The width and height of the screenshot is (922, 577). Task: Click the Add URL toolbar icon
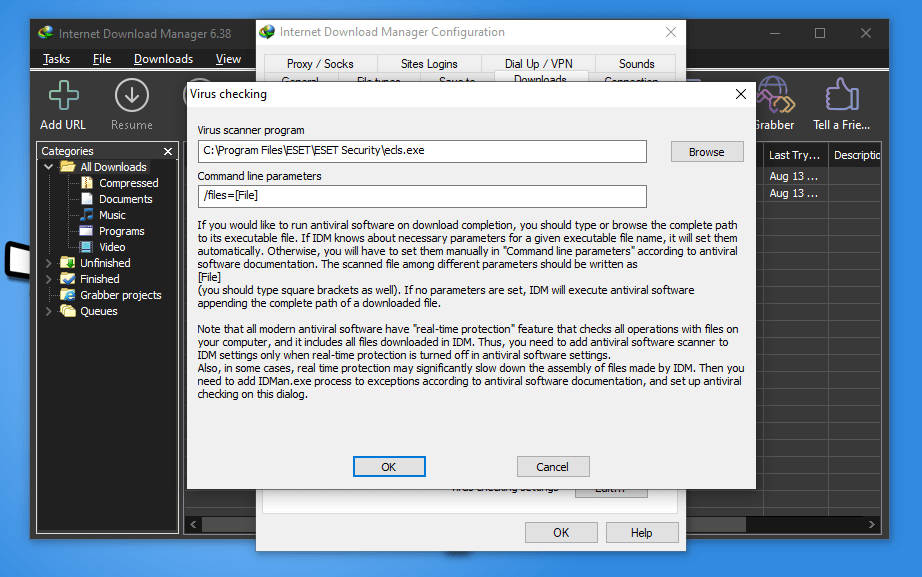tap(63, 97)
